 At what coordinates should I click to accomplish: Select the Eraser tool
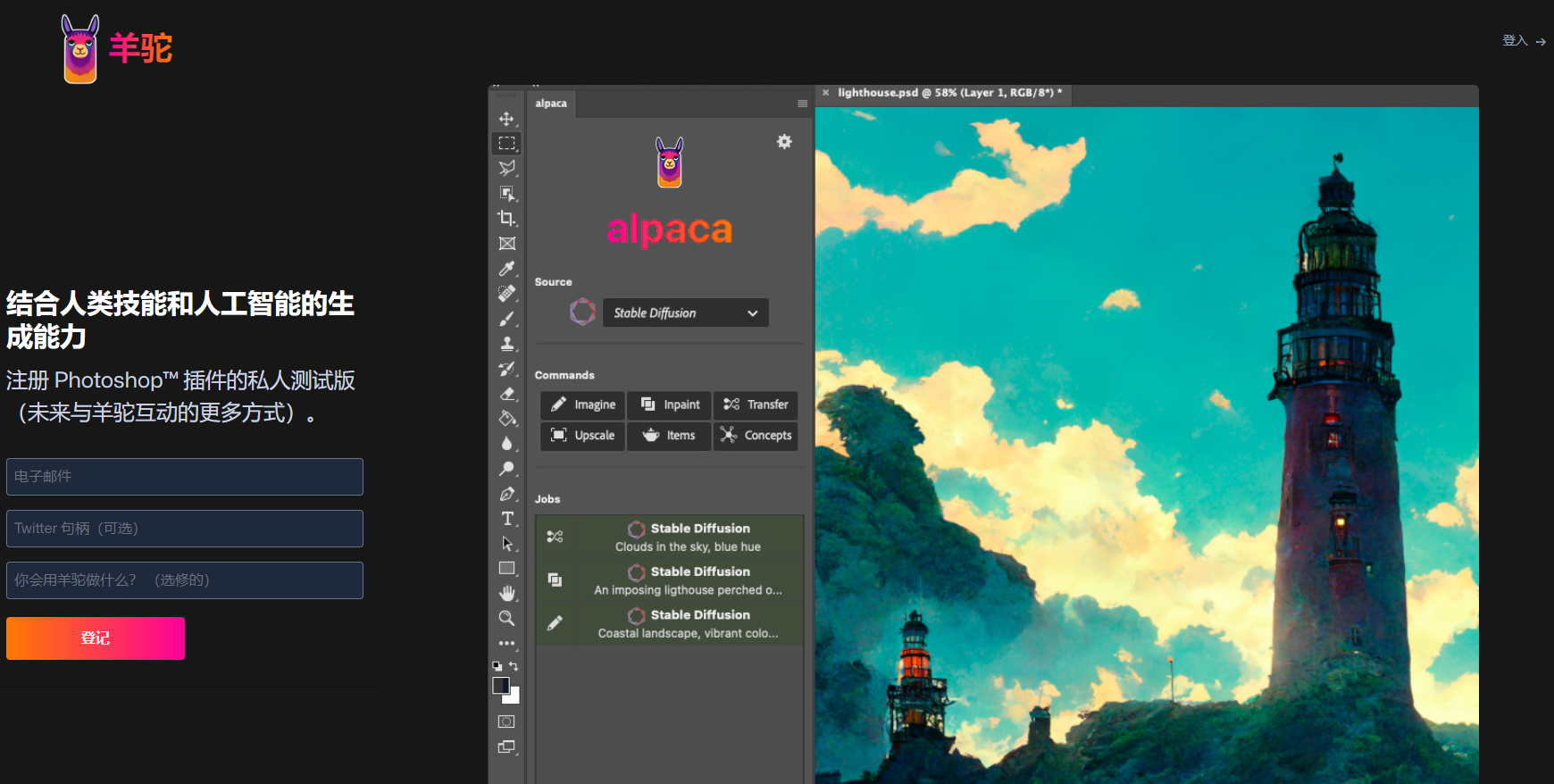click(506, 393)
